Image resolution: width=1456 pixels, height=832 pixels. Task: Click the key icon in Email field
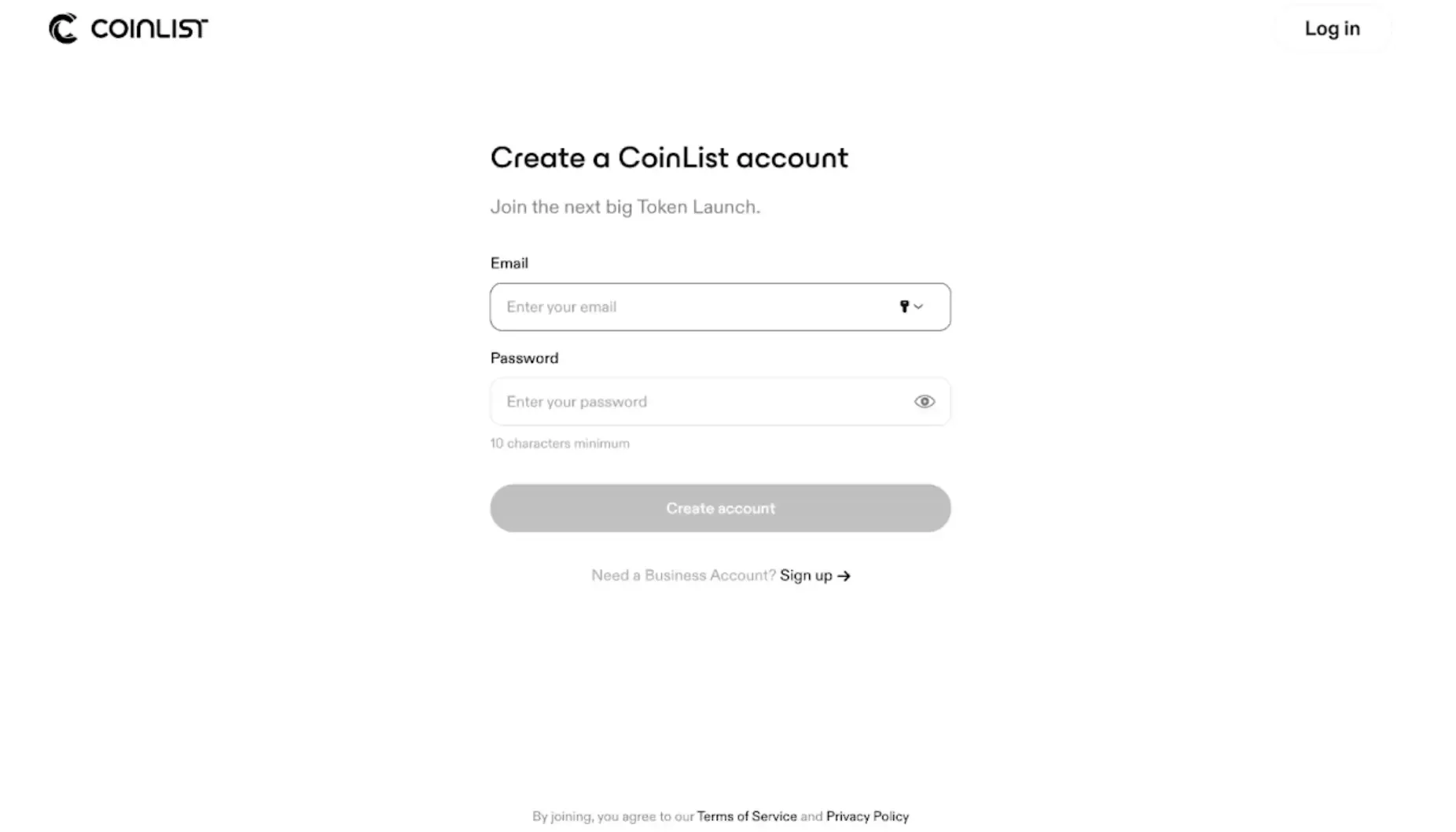904,307
